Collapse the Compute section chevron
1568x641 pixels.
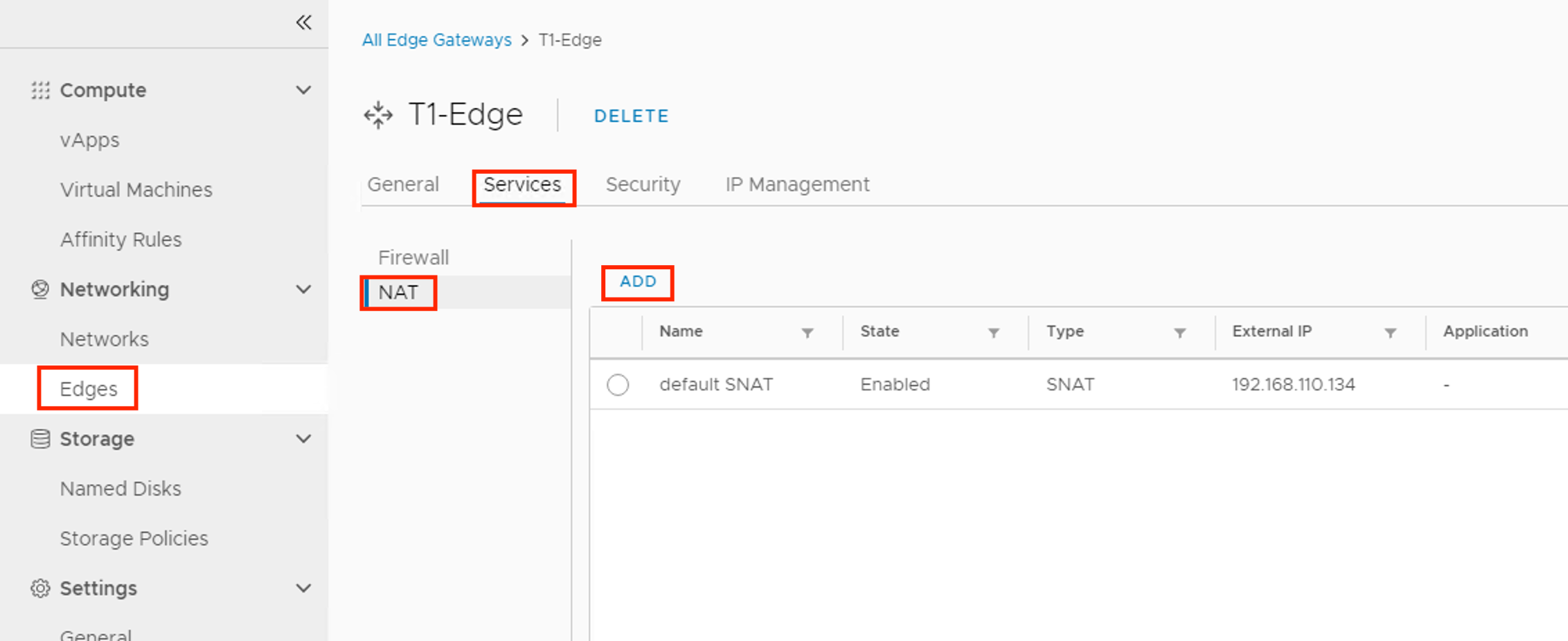point(303,91)
